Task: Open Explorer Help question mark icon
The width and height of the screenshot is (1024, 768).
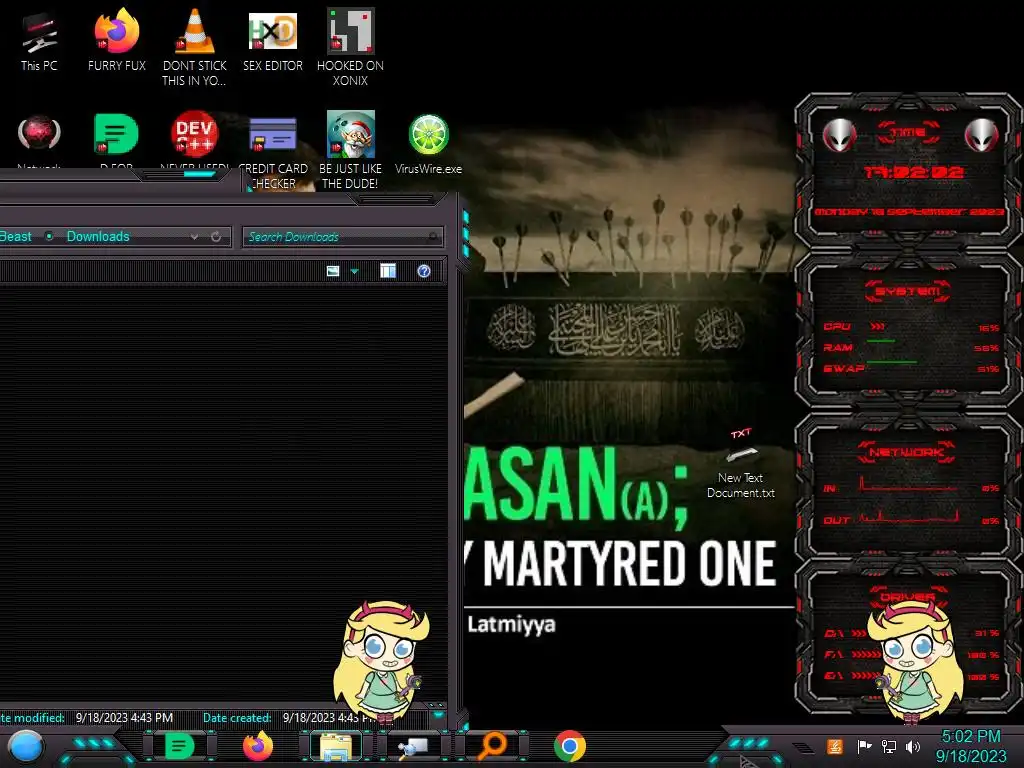Action: tap(424, 271)
